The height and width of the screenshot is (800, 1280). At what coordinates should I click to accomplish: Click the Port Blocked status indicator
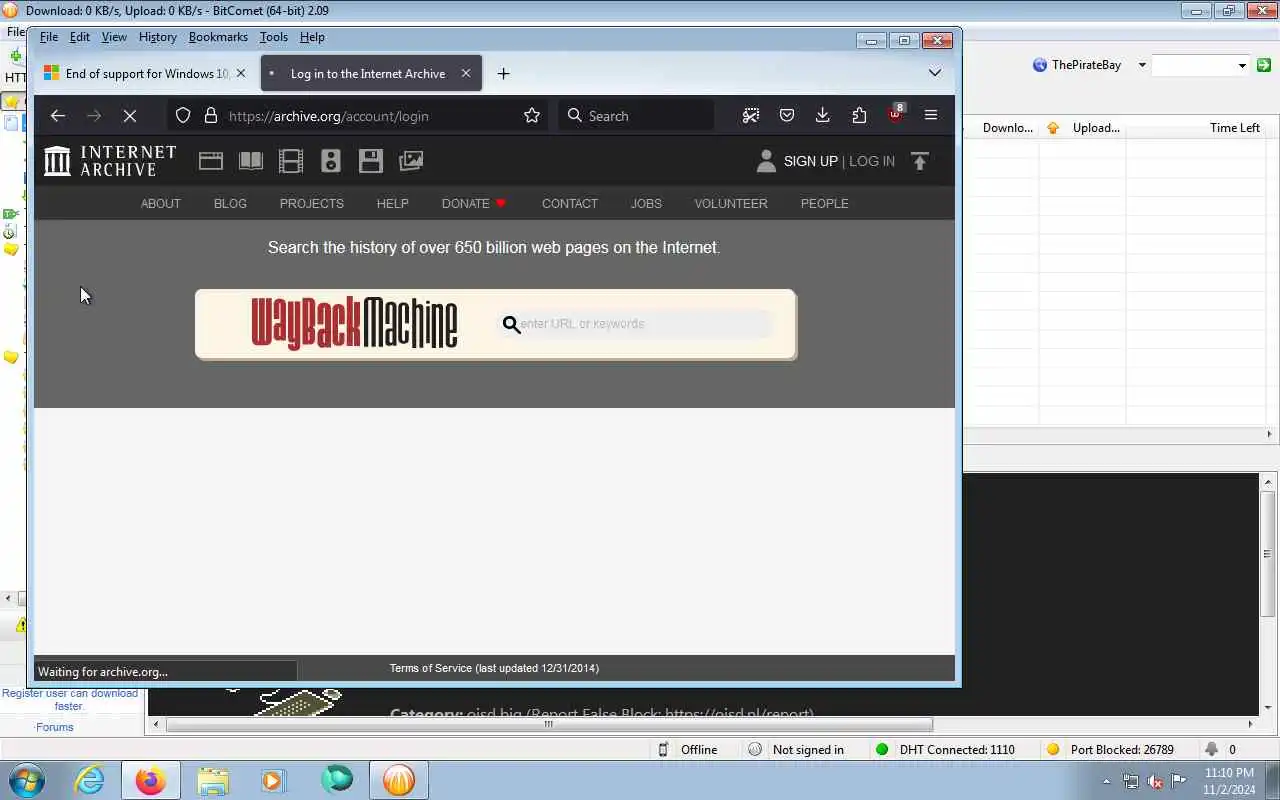[1111, 750]
